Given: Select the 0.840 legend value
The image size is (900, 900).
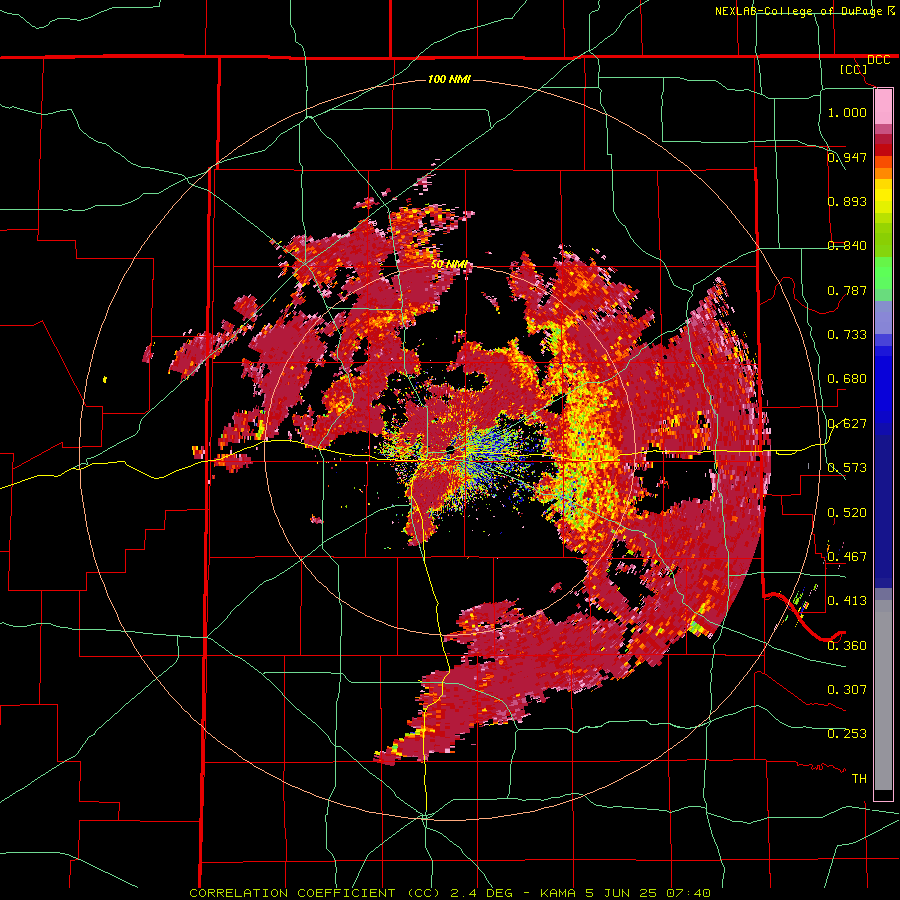Looking at the screenshot, I should (x=847, y=246).
